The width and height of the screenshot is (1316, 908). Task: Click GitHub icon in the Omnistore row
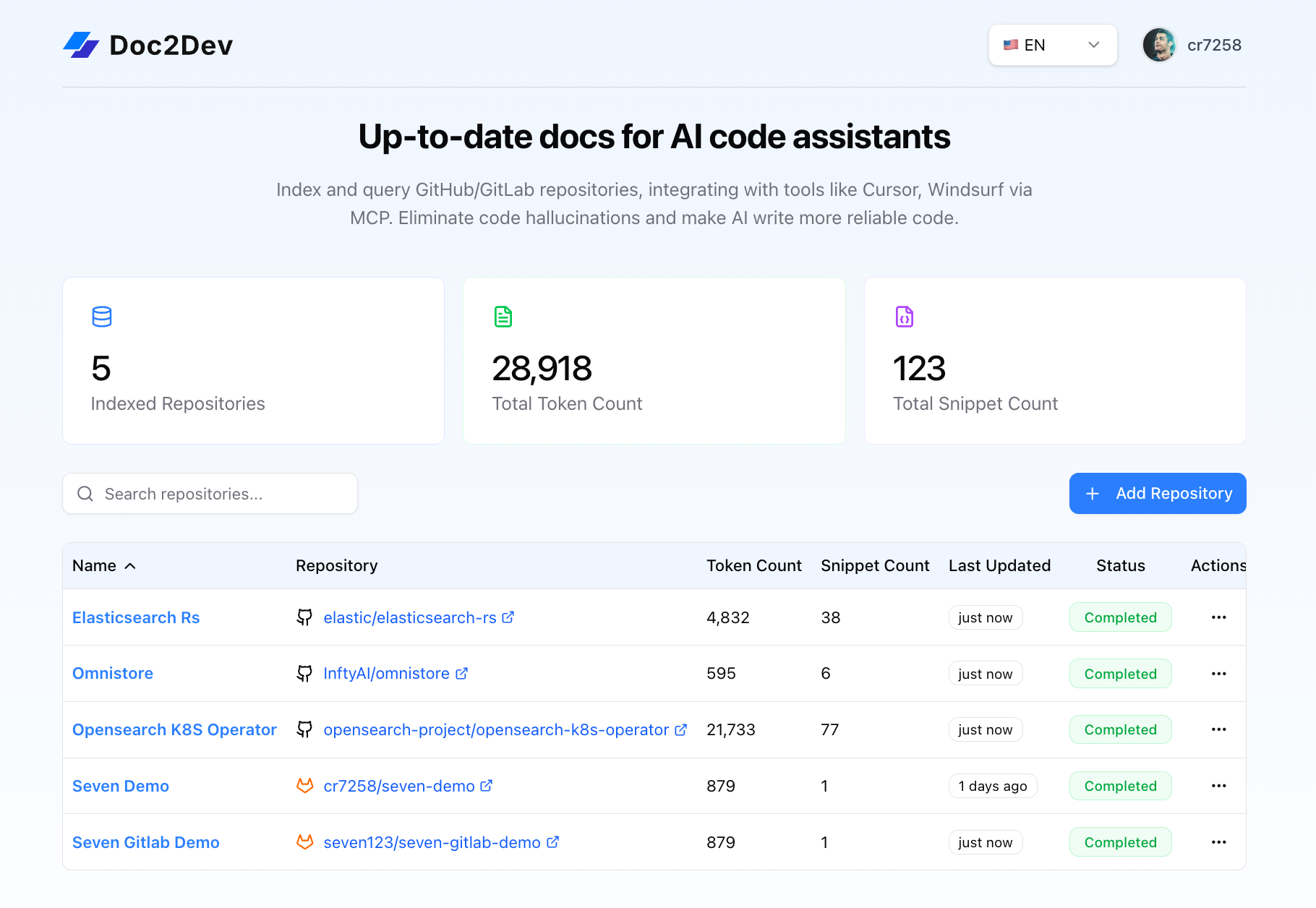tap(304, 674)
